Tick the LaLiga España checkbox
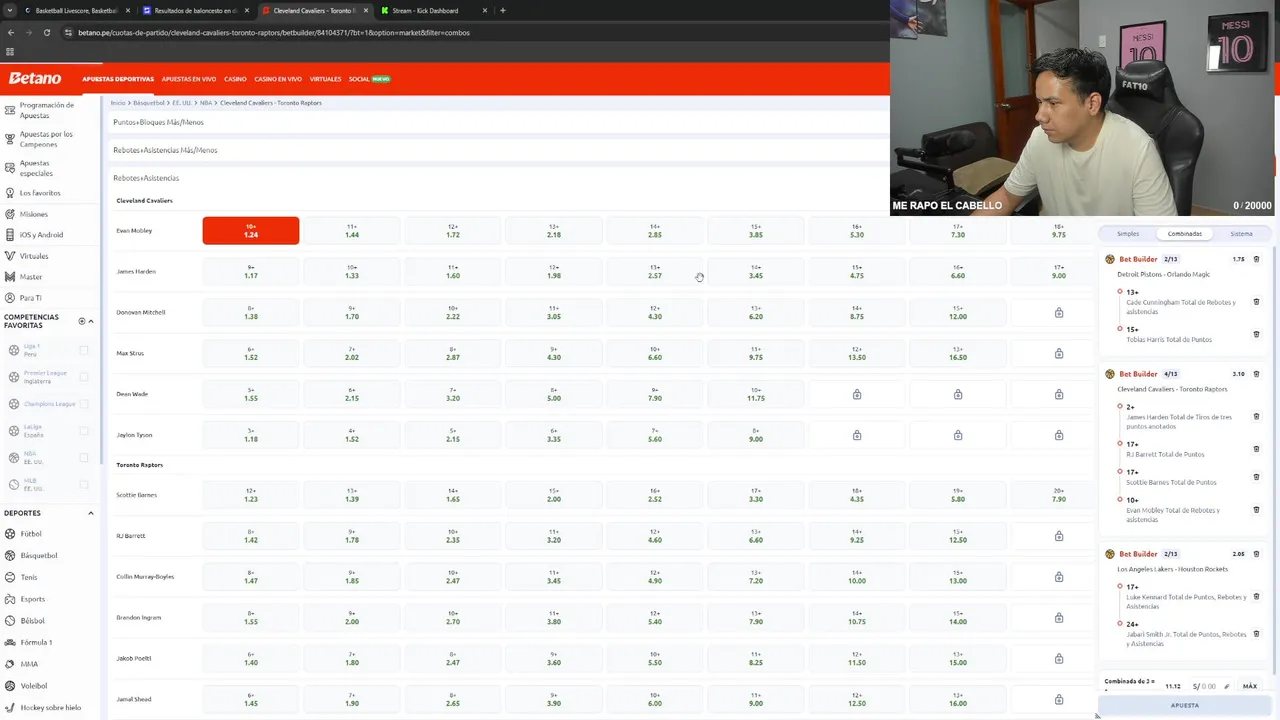Image resolution: width=1280 pixels, height=720 pixels. pyautogui.click(x=84, y=431)
